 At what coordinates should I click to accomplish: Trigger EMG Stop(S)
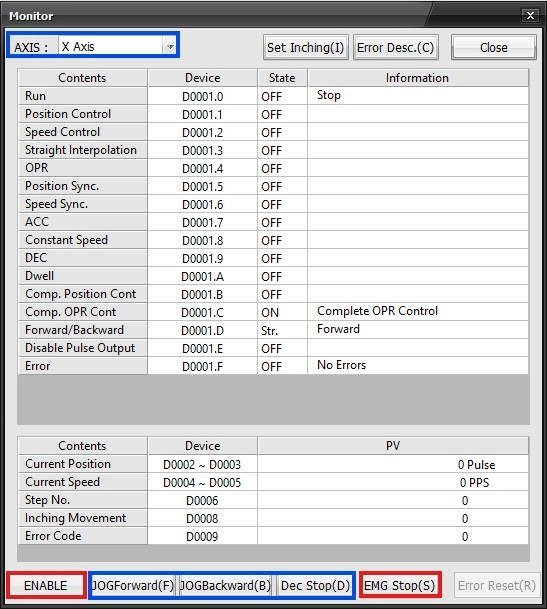click(400, 585)
